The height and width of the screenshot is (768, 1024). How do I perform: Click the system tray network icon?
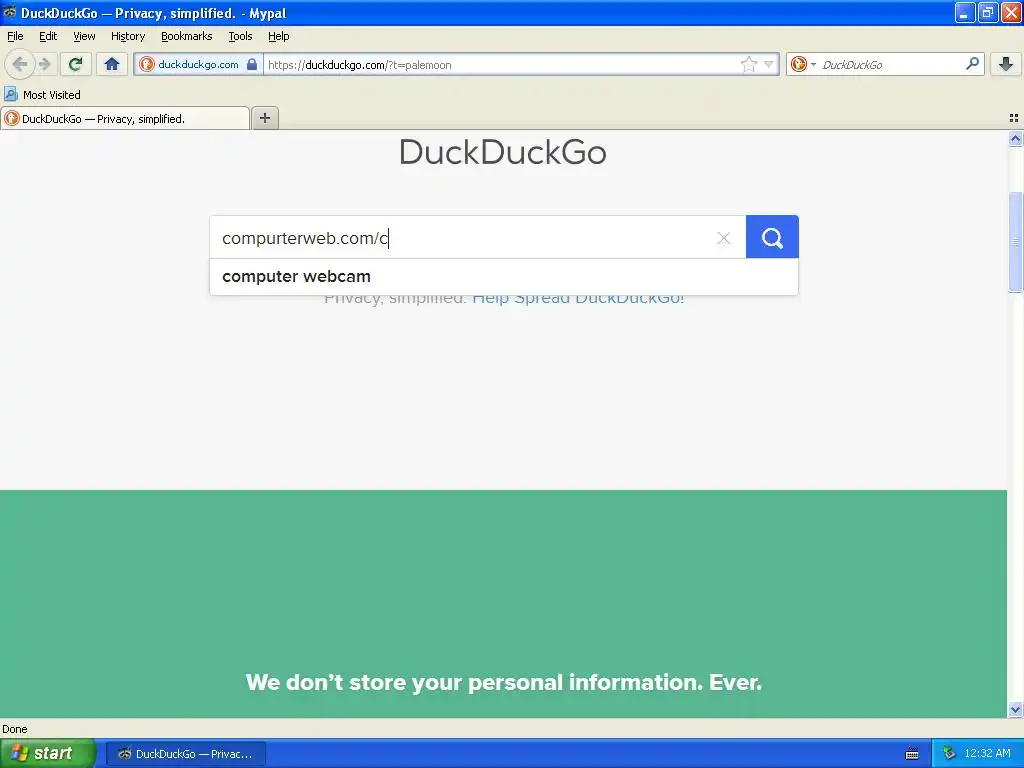pos(948,754)
